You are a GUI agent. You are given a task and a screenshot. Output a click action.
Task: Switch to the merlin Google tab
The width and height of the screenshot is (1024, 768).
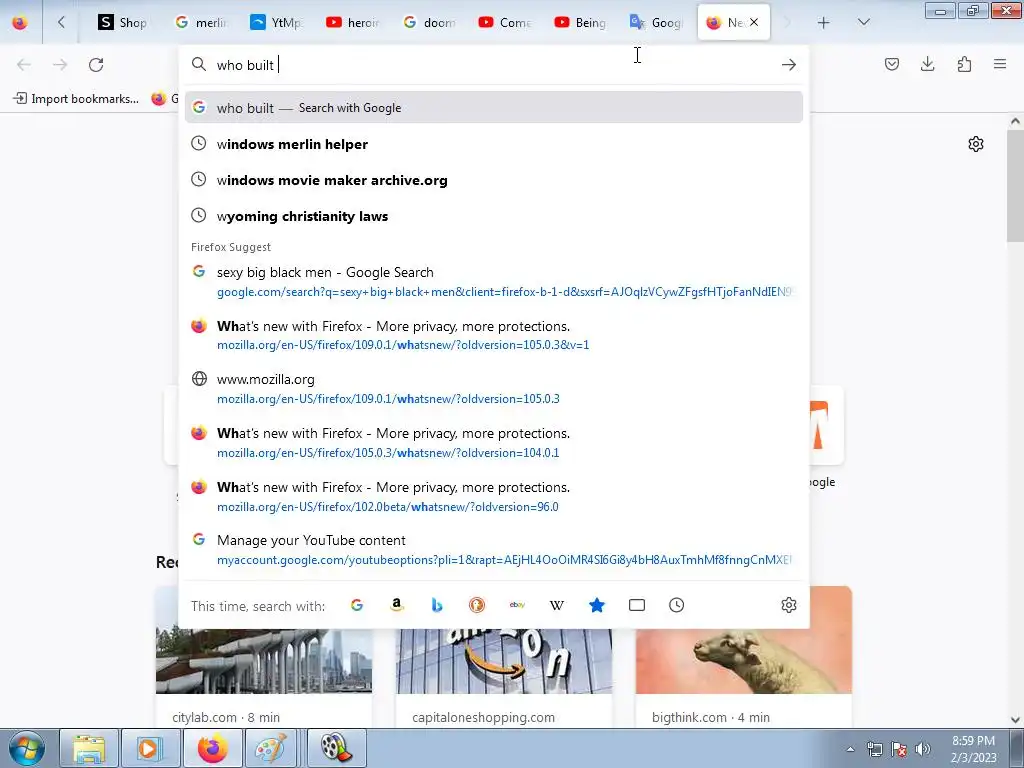click(201, 22)
